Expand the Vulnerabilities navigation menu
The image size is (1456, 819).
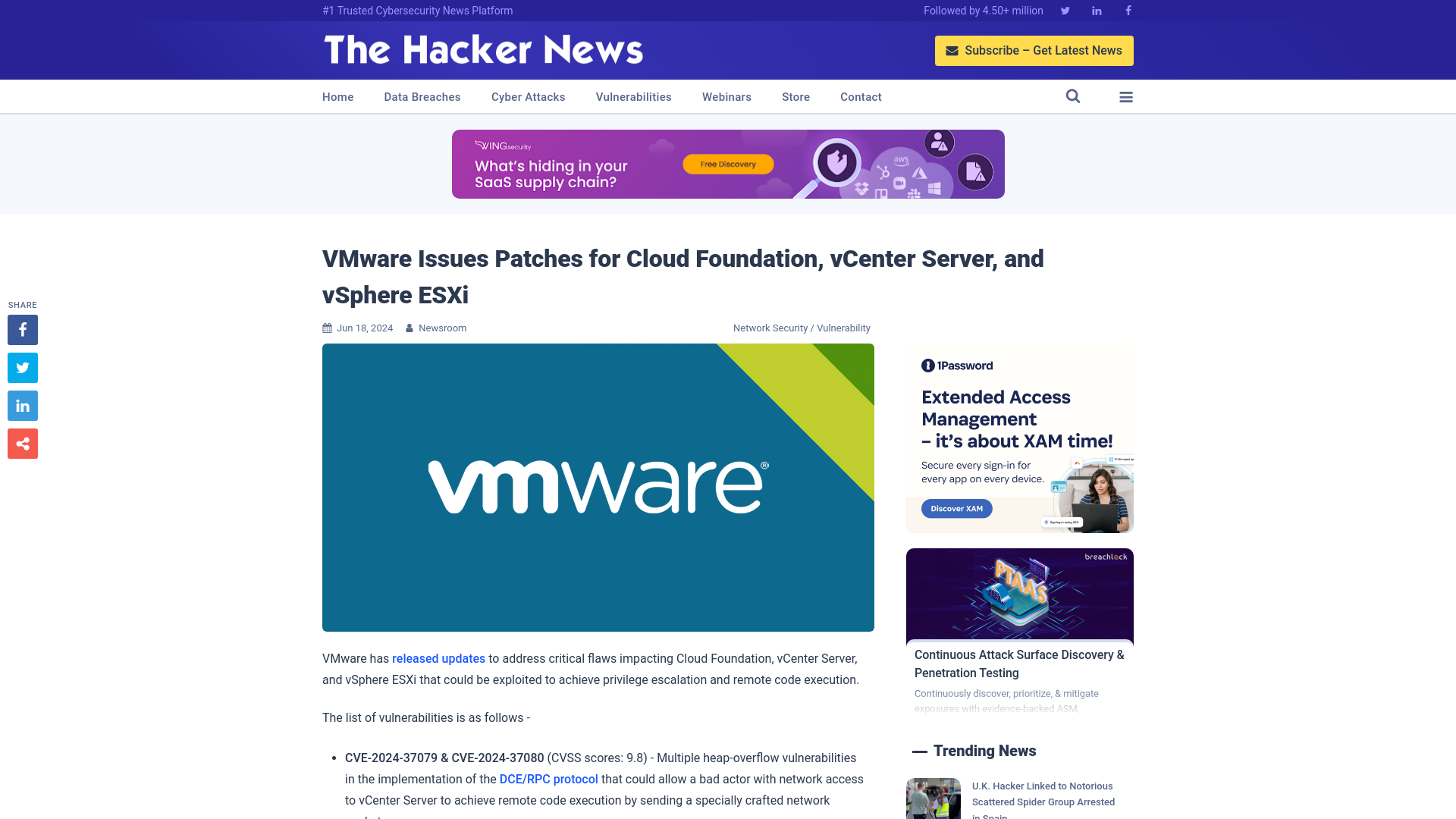tap(633, 96)
